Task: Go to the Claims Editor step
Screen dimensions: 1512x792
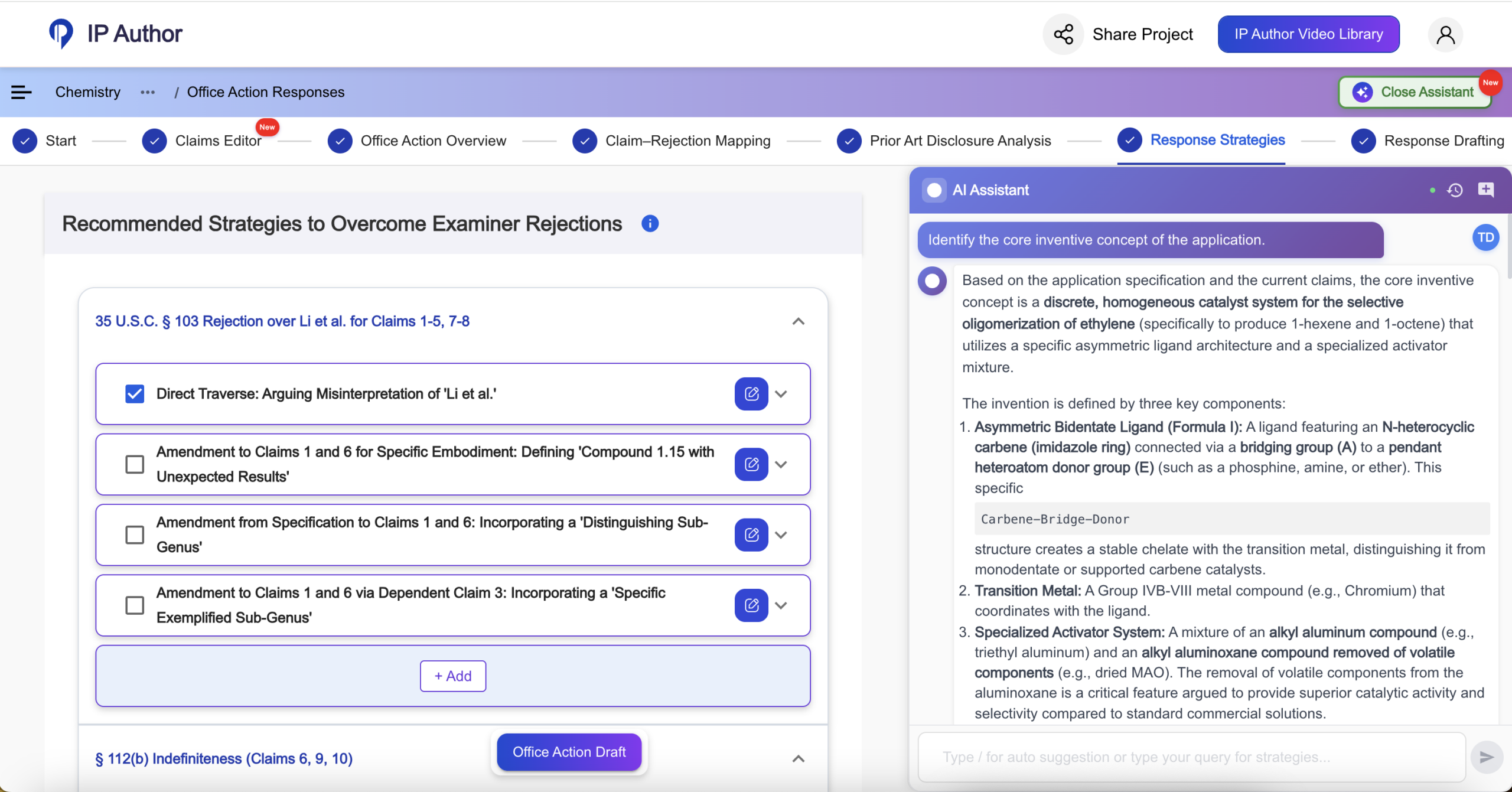Action: (x=217, y=141)
